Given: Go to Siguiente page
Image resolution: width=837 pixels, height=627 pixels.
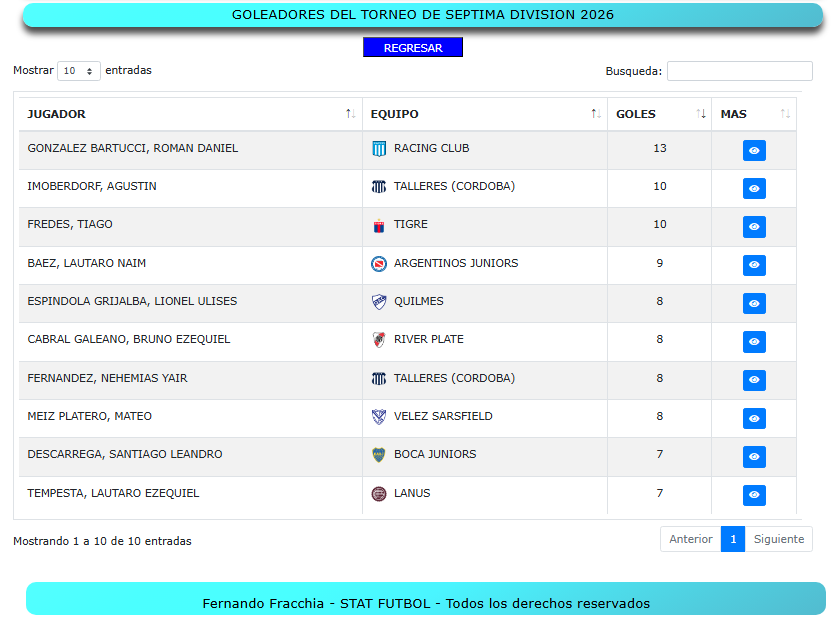Looking at the screenshot, I should pyautogui.click(x=779, y=539).
